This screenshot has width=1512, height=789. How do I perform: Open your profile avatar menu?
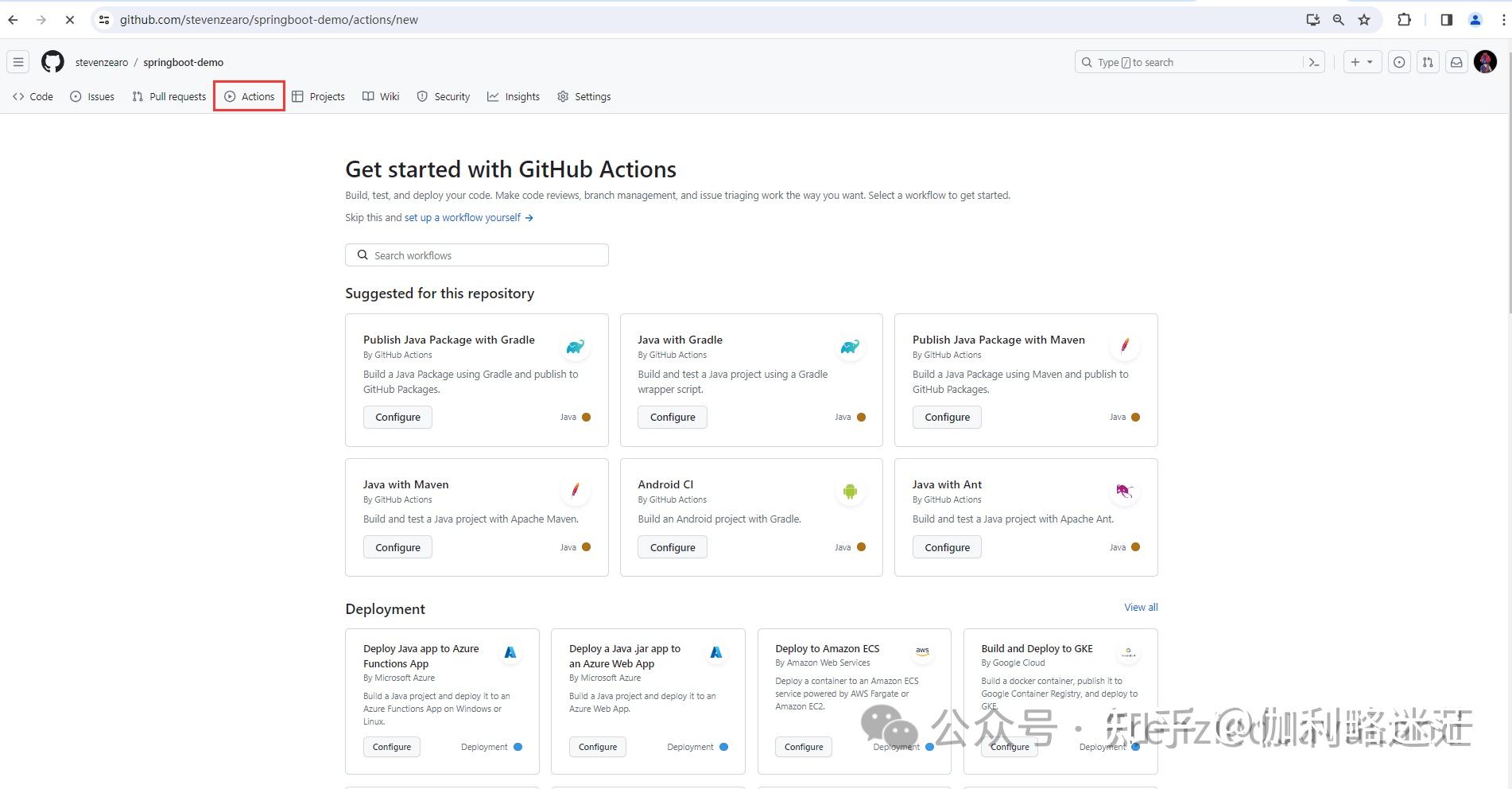[1485, 61]
